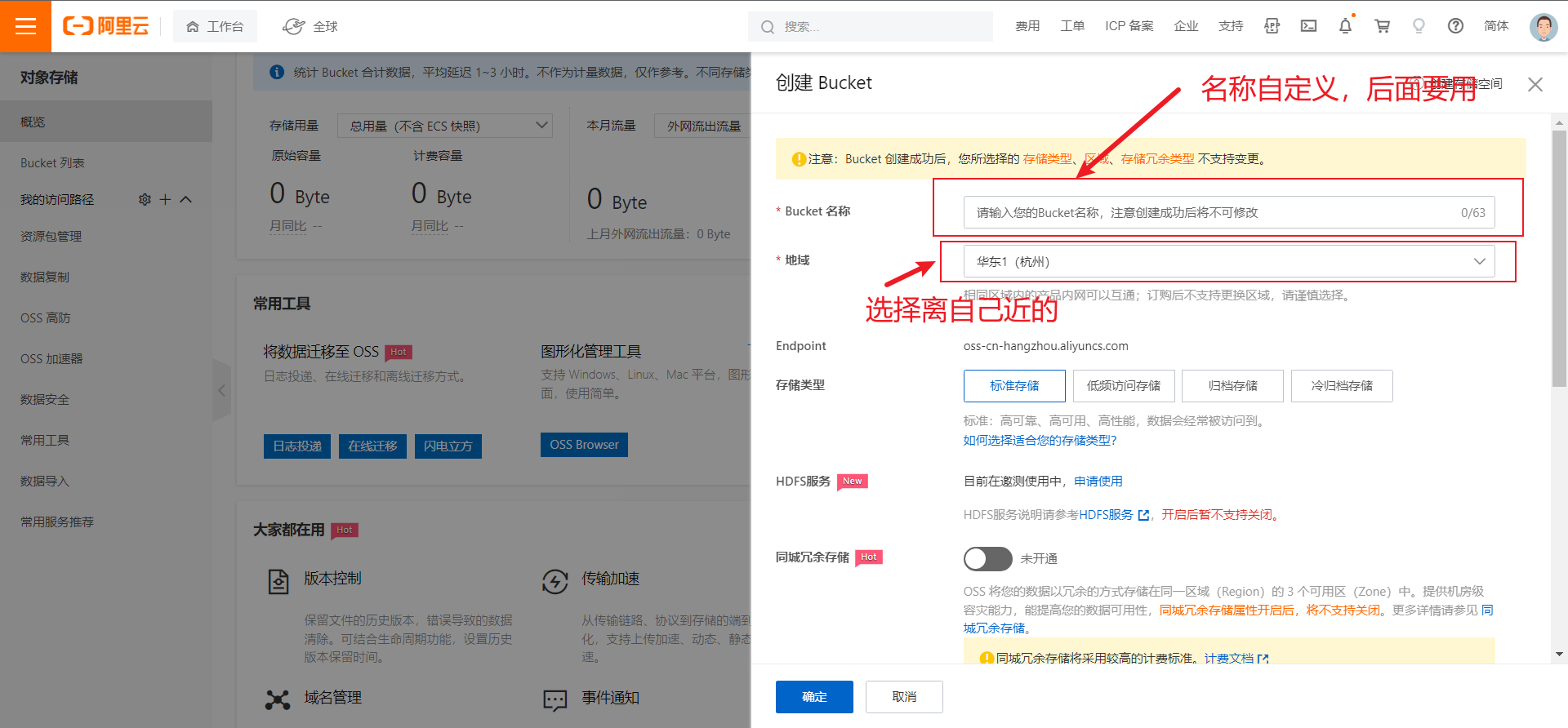The image size is (1568, 728).
Task: Open the 总用量 storage usage dropdown
Action: point(445,126)
